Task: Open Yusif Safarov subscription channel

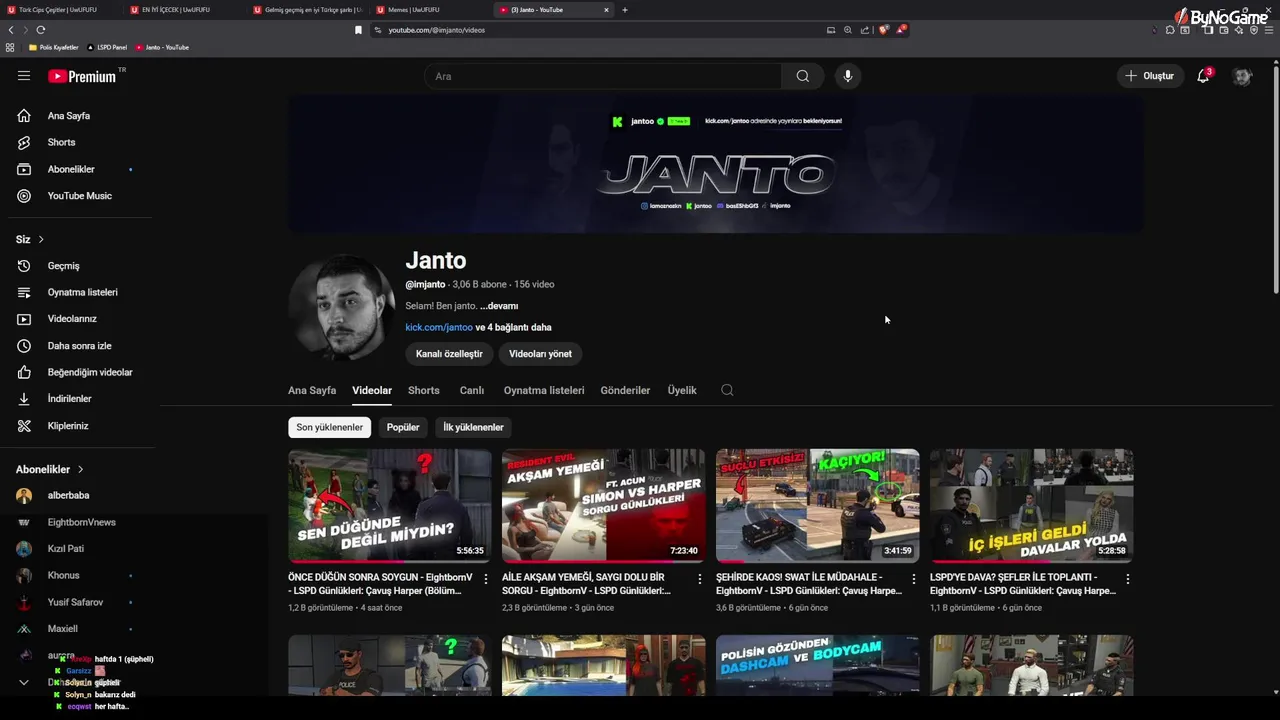Action: point(75,602)
